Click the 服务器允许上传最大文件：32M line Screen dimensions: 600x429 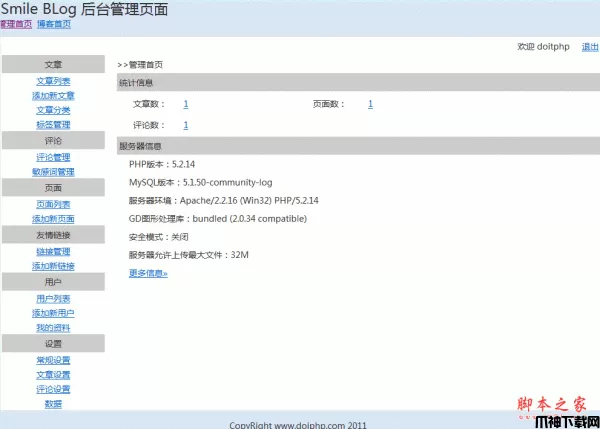(189, 255)
